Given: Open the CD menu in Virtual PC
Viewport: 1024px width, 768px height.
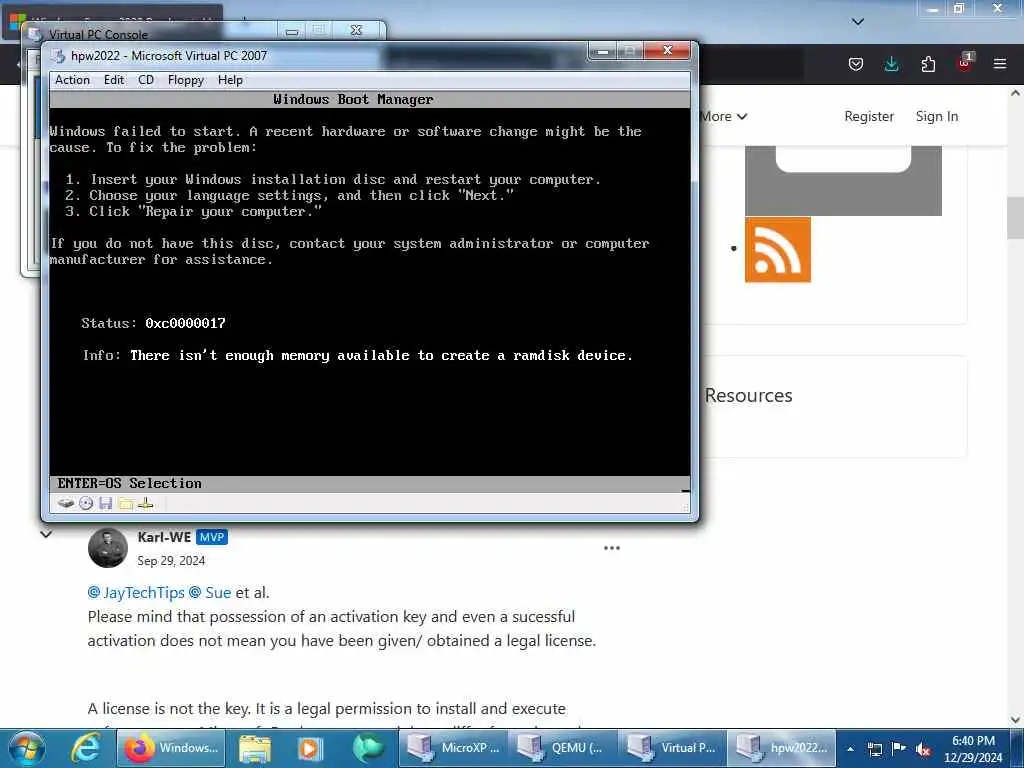Looking at the screenshot, I should point(146,80).
